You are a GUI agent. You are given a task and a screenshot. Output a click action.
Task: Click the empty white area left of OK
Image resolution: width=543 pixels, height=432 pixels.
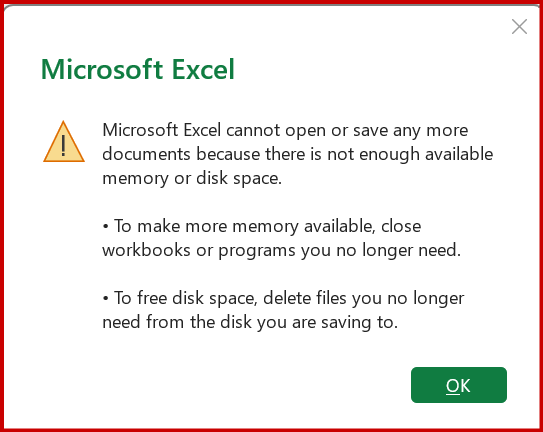click(x=242, y=385)
